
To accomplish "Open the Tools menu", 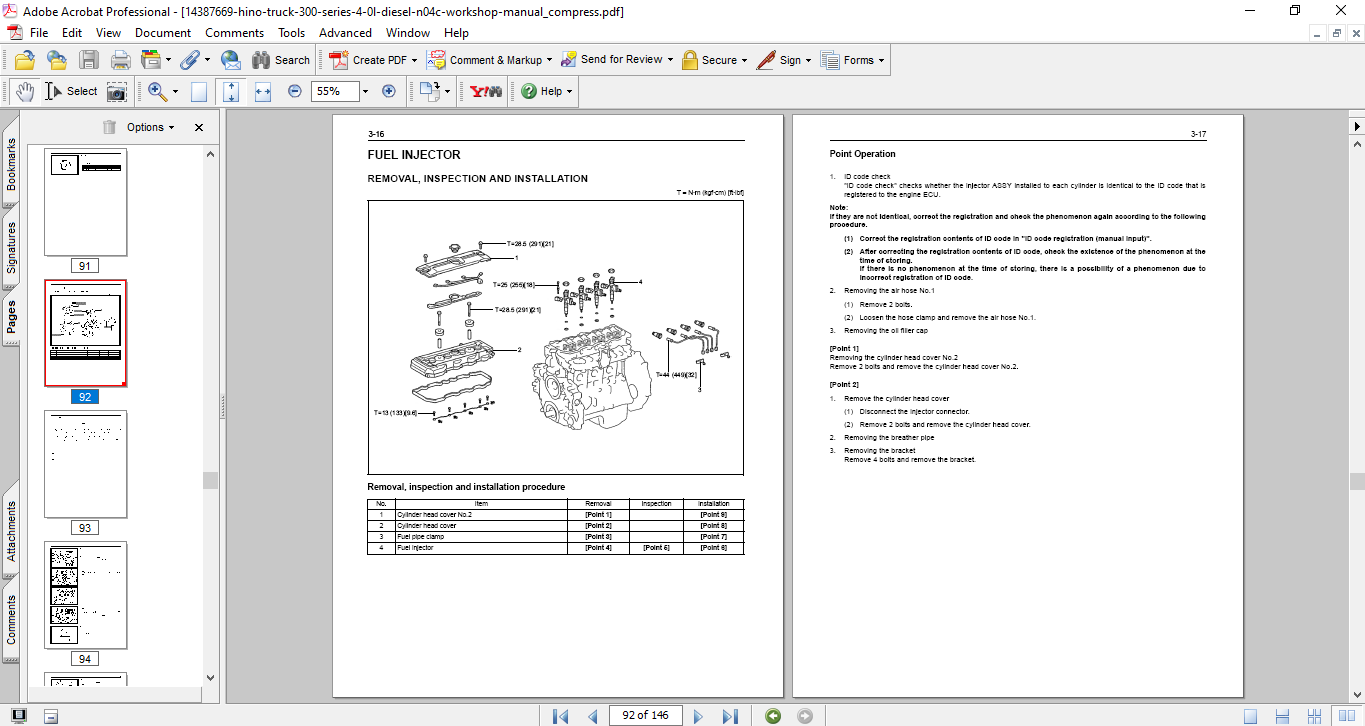I will pyautogui.click(x=291, y=33).
